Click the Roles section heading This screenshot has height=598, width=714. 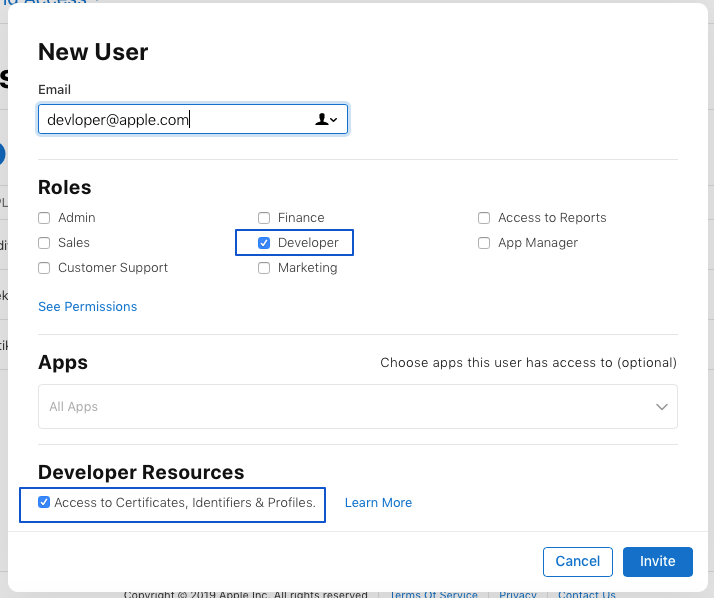click(x=65, y=187)
